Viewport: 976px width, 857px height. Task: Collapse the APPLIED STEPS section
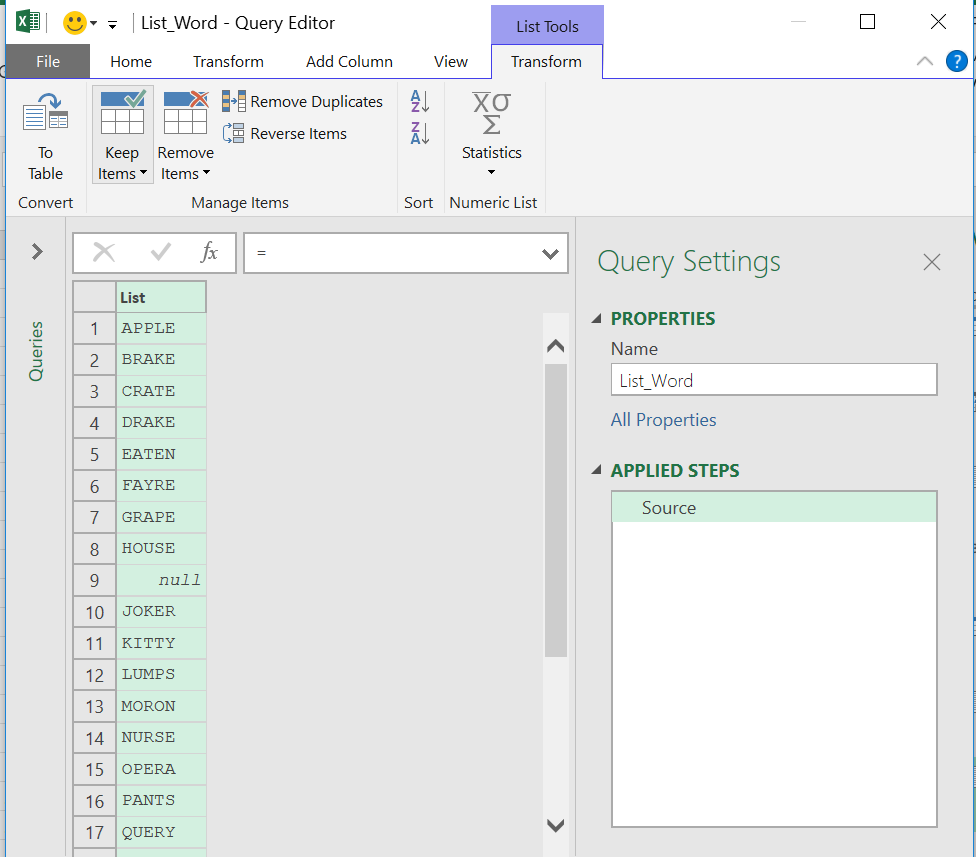point(596,470)
